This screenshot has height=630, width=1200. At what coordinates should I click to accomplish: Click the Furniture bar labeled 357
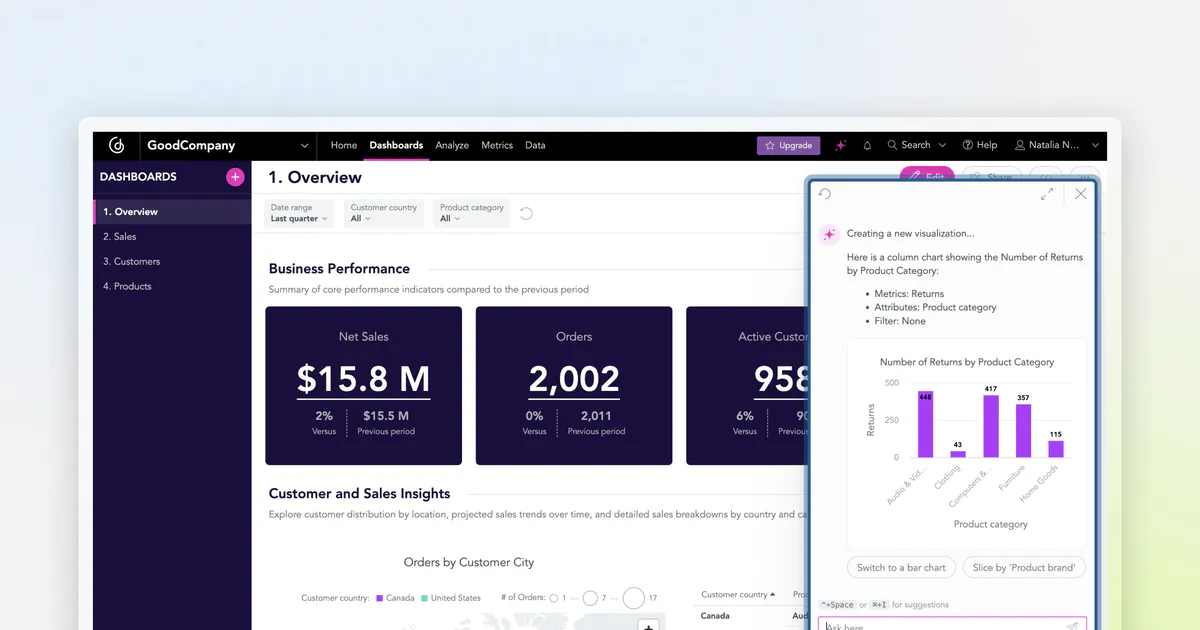coord(1023,431)
